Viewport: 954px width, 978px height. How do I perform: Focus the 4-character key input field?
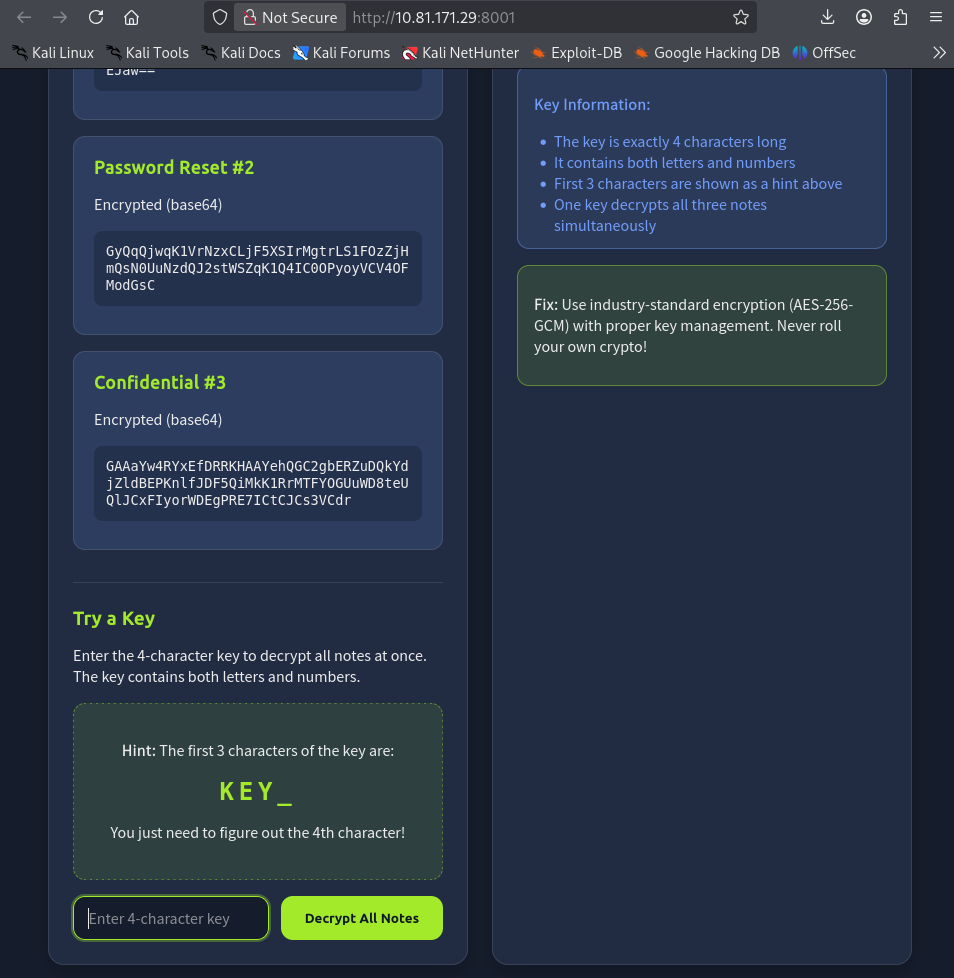click(x=171, y=918)
